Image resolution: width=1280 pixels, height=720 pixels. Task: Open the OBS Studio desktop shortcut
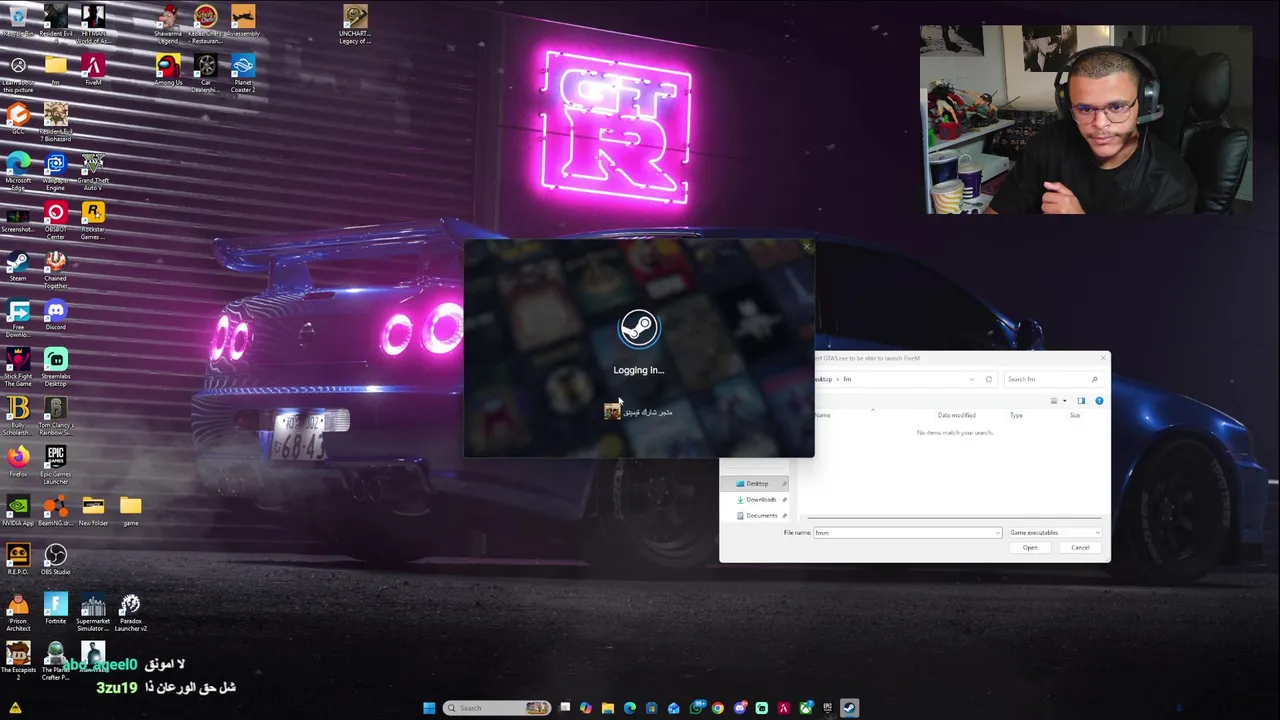[x=55, y=559]
